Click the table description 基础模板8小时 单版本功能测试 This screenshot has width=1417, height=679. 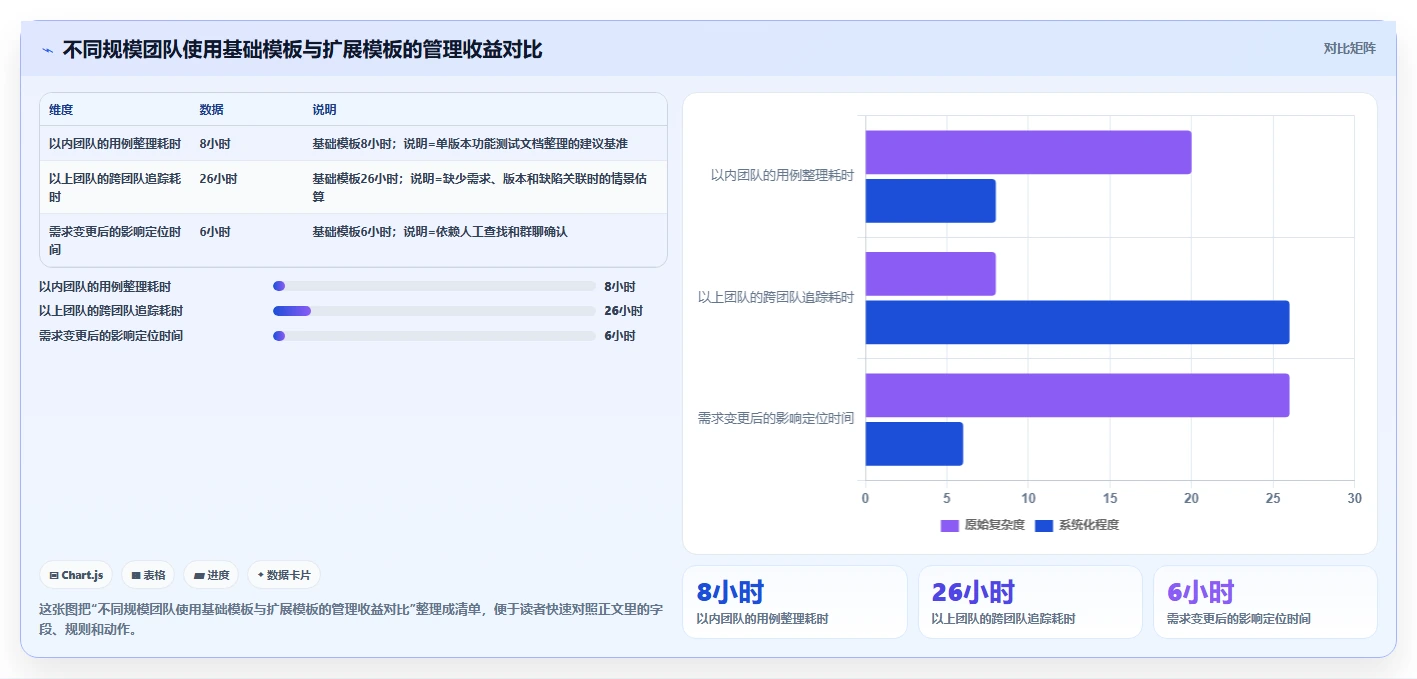tap(470, 144)
